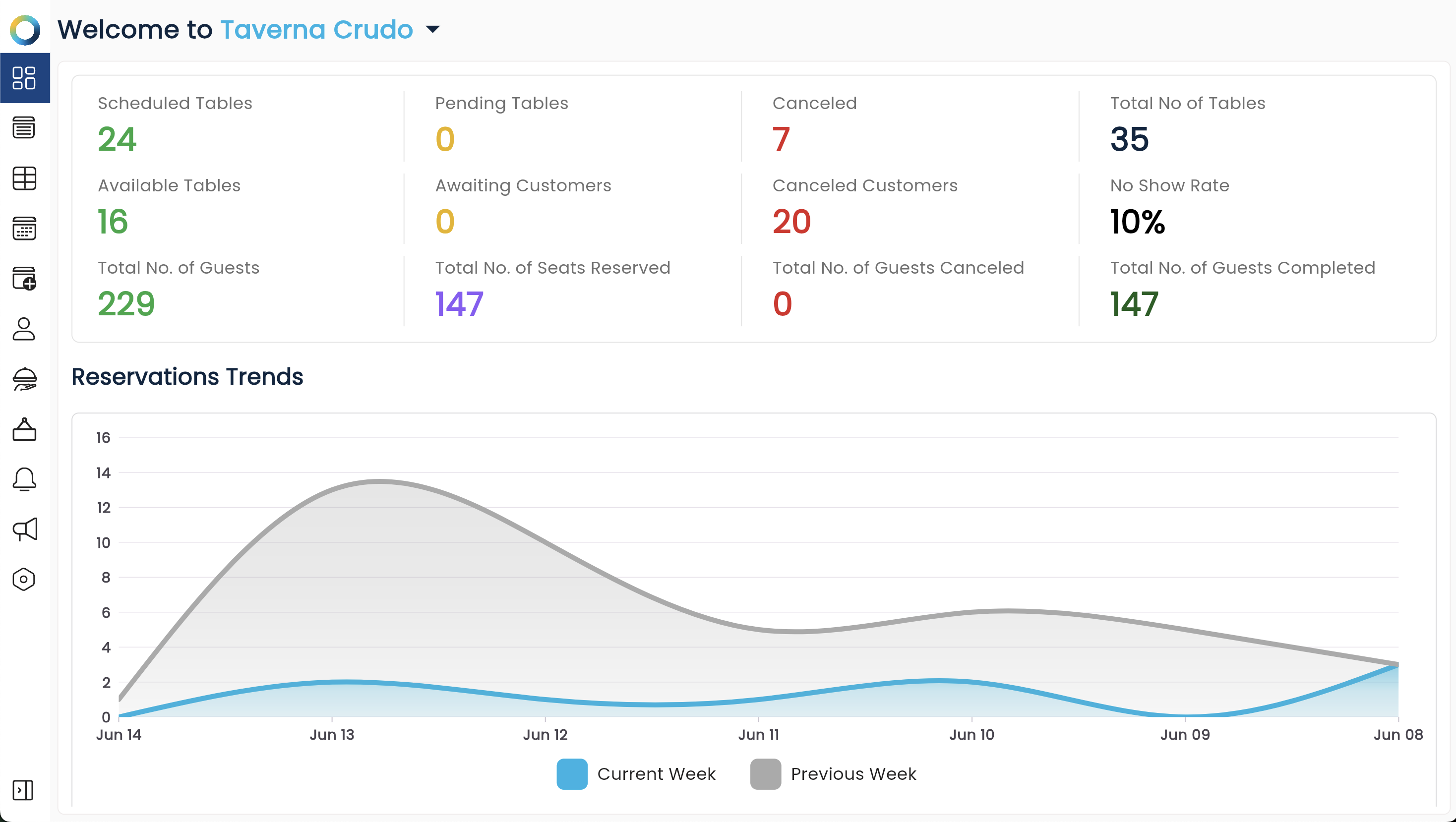Open the food service cloche icon

point(24,379)
